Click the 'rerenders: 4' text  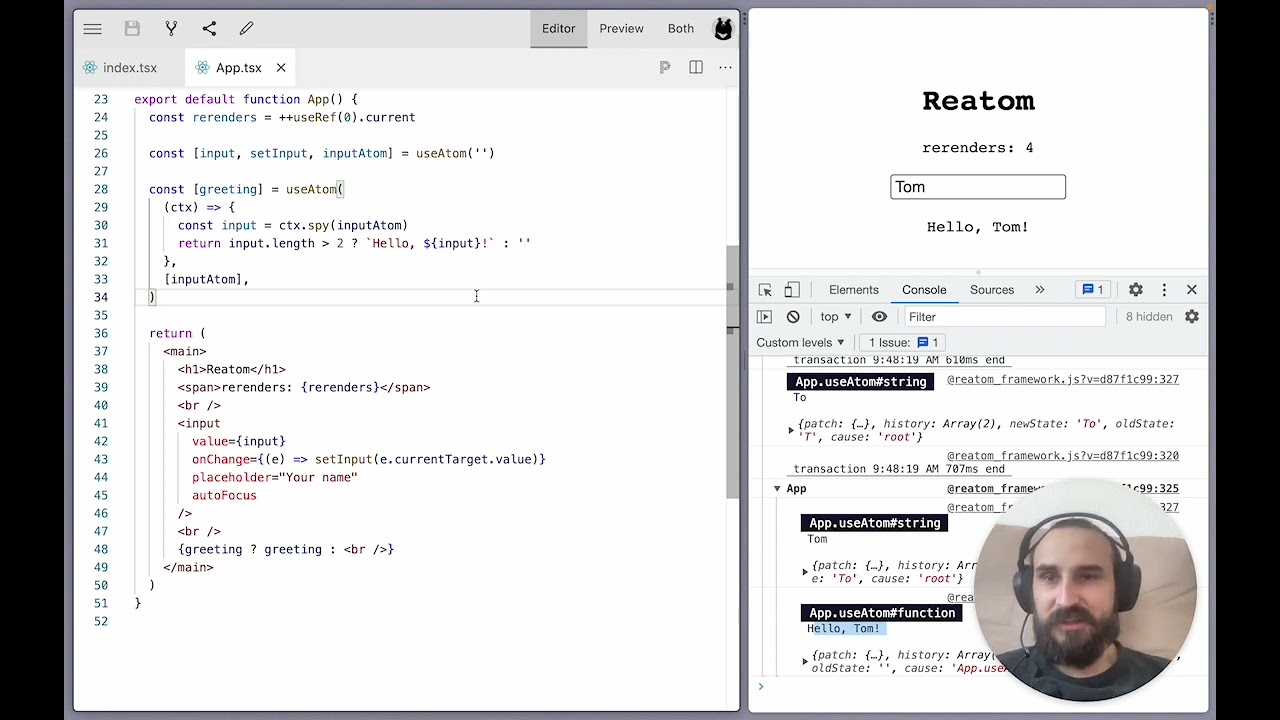[x=978, y=148]
